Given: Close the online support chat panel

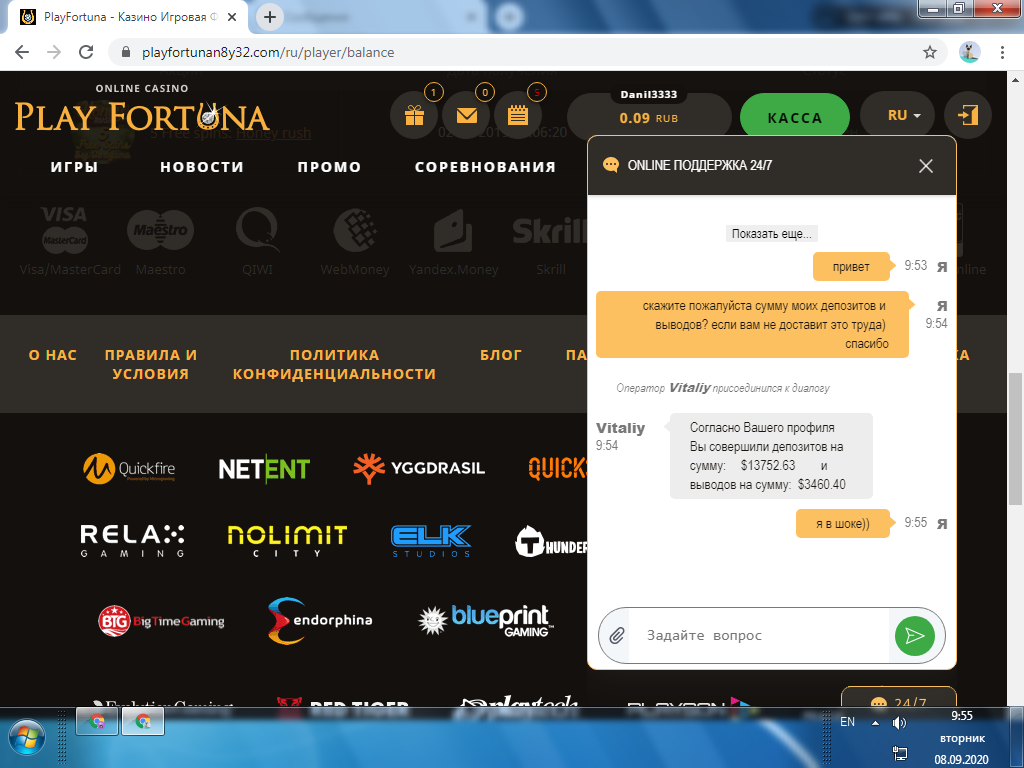Looking at the screenshot, I should (925, 166).
